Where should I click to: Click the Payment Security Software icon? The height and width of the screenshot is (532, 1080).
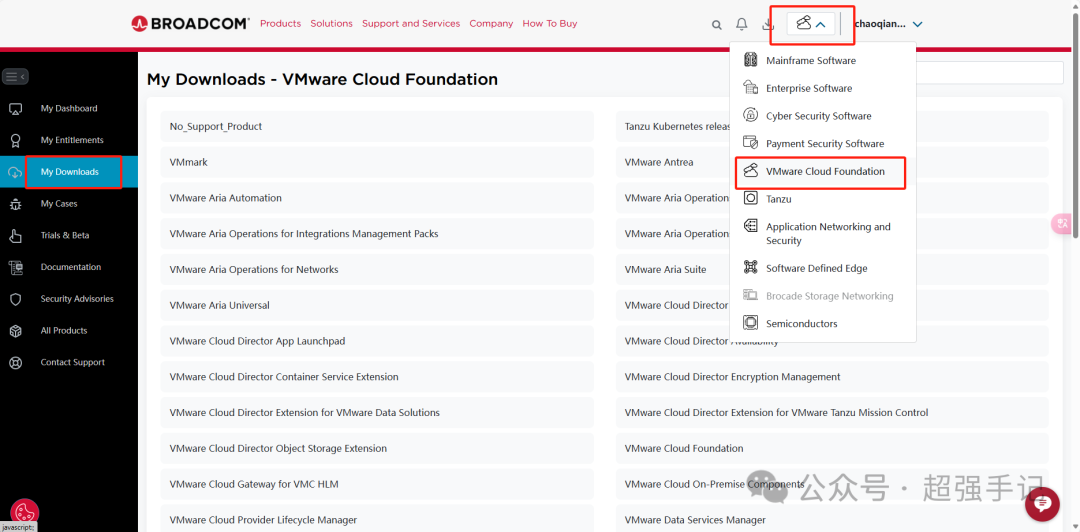click(751, 143)
